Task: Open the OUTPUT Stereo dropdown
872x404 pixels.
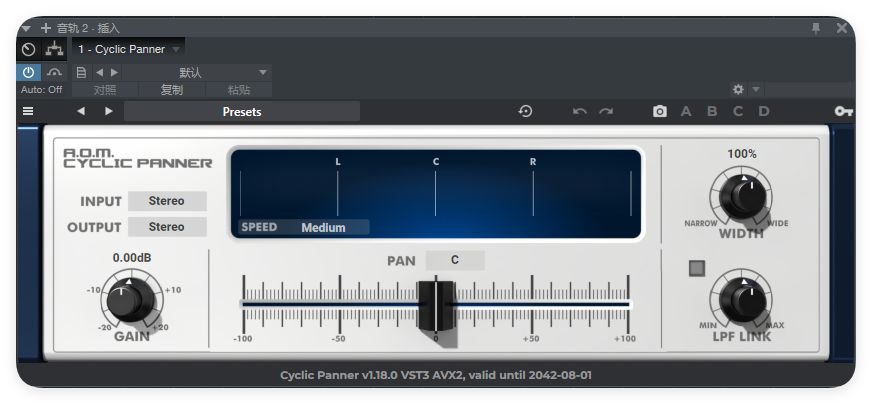Action: (167, 227)
